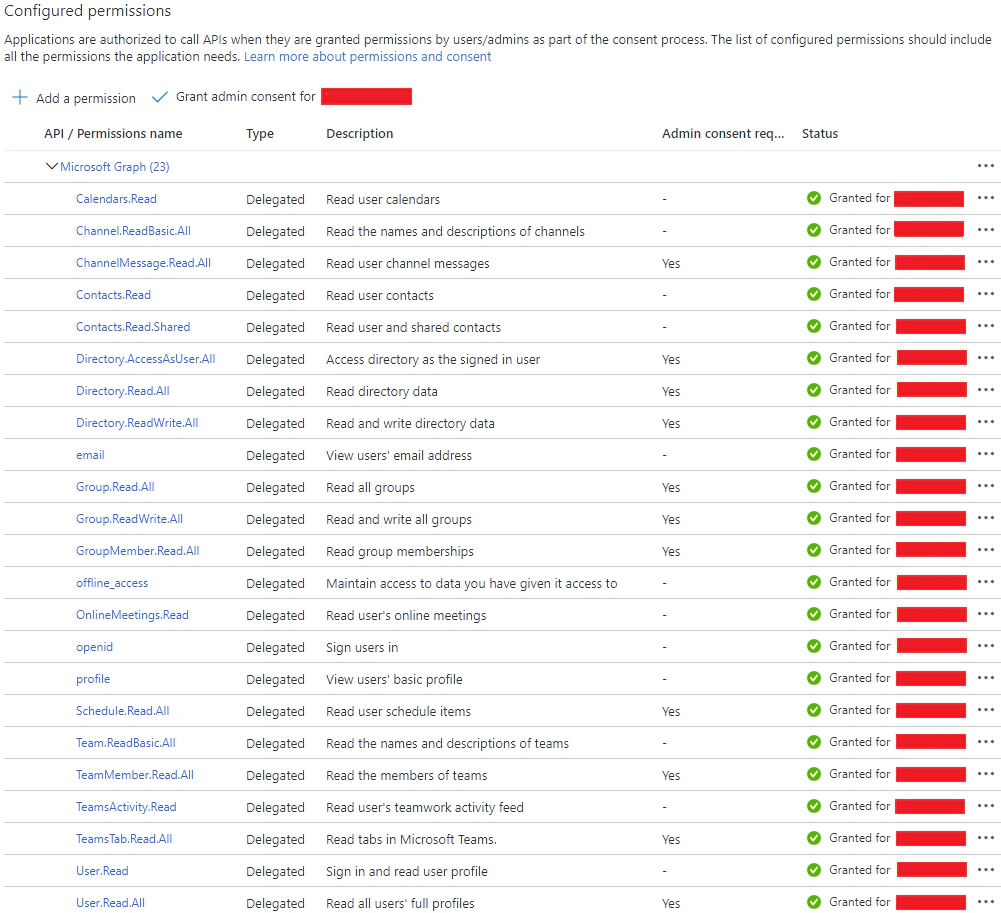Open the Schedule.Read.All permission link
Viewport: 1001px width, 913px height.
pyautogui.click(x=123, y=710)
